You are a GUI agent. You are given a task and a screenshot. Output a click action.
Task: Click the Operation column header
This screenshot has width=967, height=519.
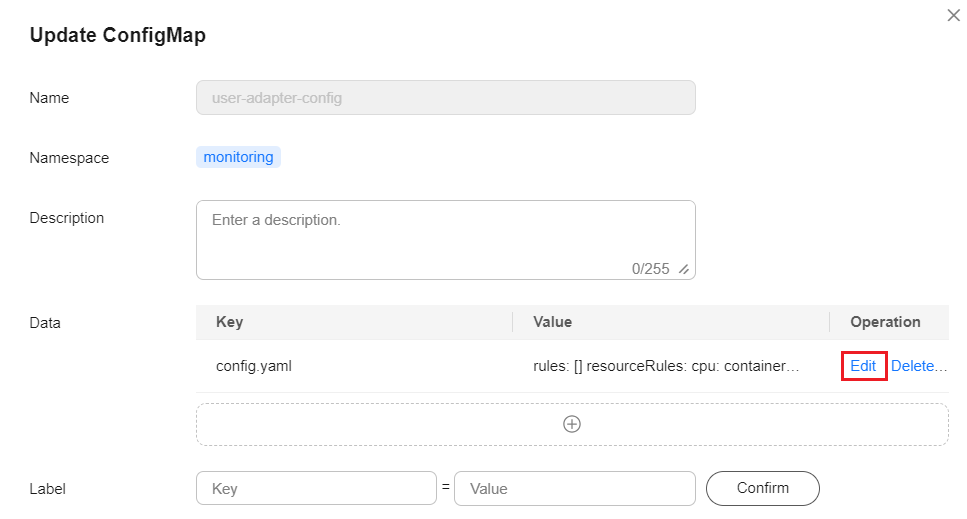point(886,322)
